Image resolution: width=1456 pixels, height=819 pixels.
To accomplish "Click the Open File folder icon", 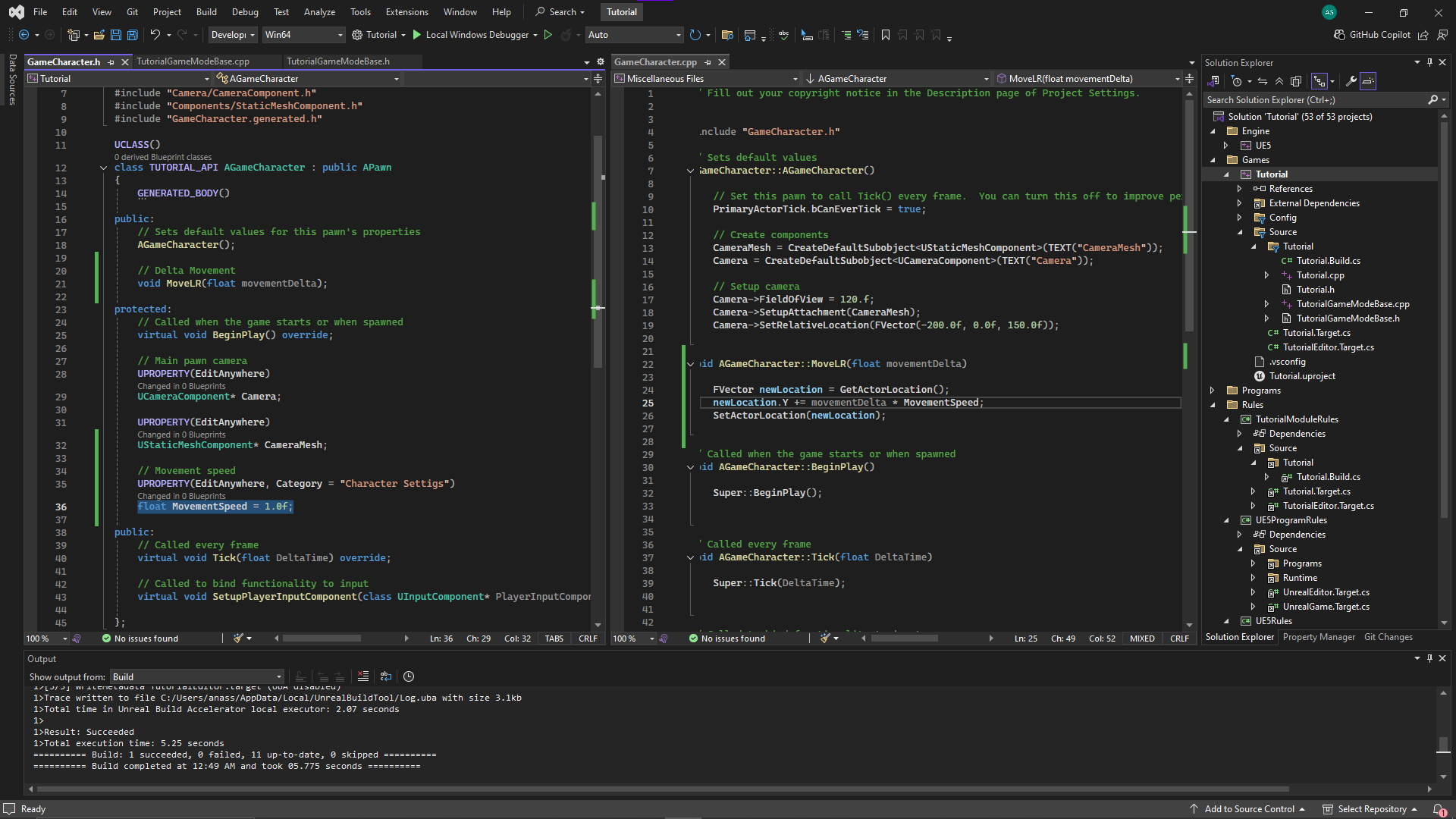I will click(99, 35).
